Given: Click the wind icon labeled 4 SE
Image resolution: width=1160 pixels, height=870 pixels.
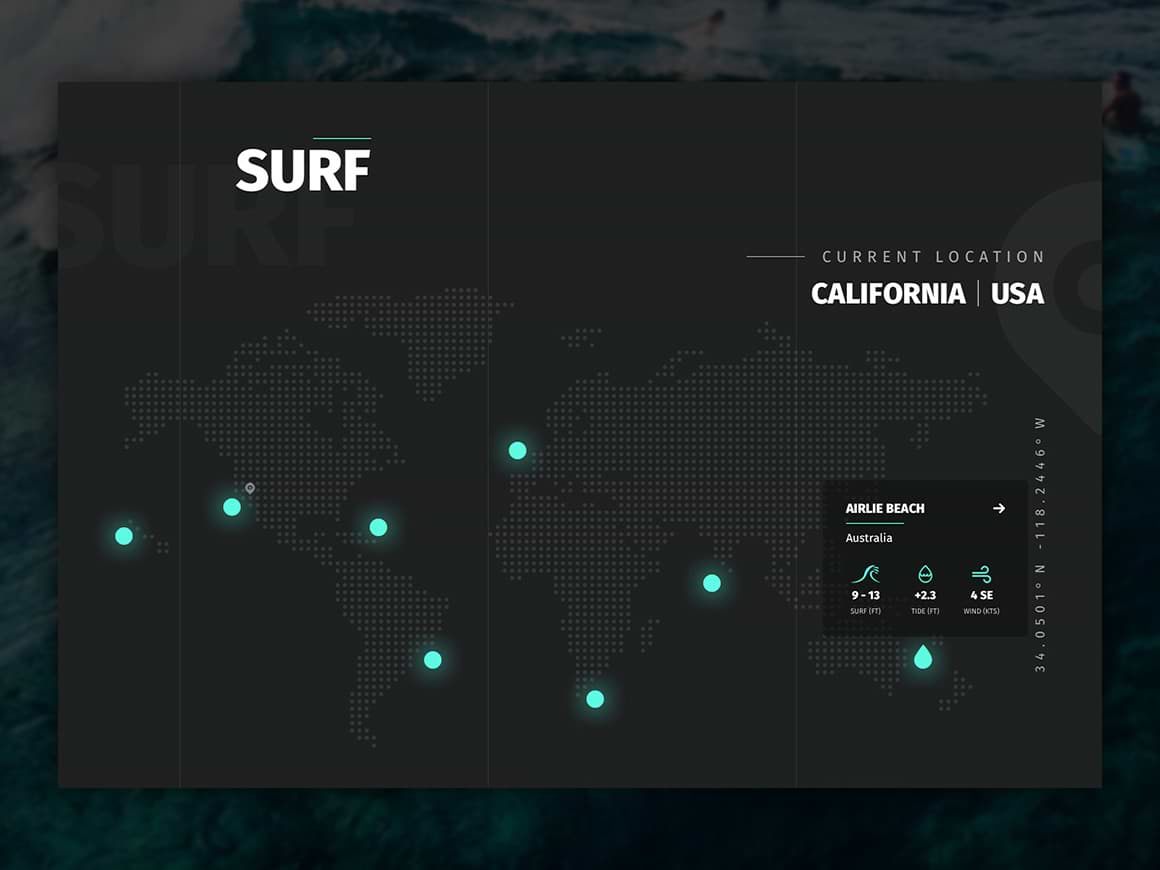Looking at the screenshot, I should coord(981,575).
